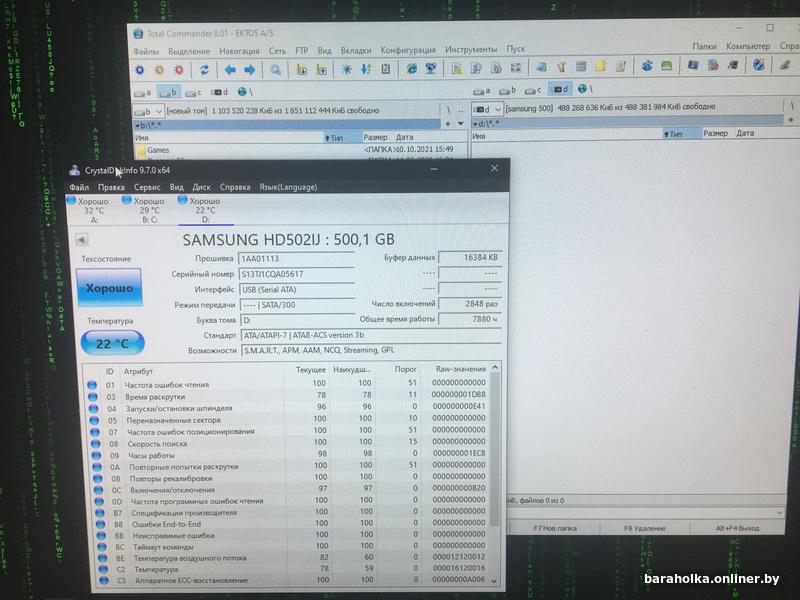The height and width of the screenshot is (600, 800).
Task: Select drive b in left panel drive bar
Action: [x=168, y=92]
